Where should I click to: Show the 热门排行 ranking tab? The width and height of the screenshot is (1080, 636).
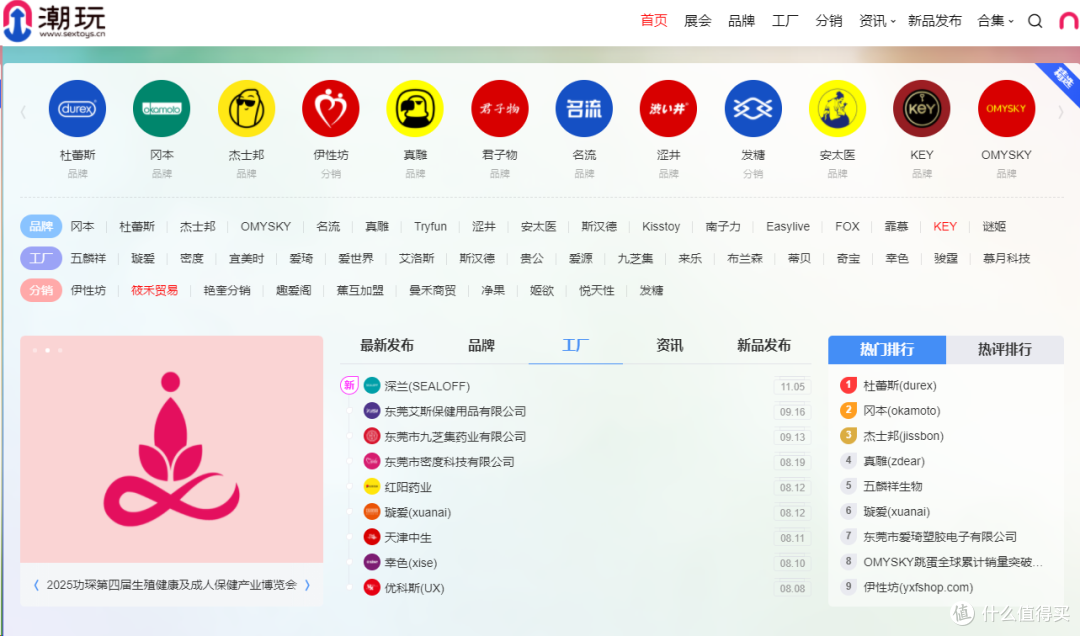[x=887, y=350]
